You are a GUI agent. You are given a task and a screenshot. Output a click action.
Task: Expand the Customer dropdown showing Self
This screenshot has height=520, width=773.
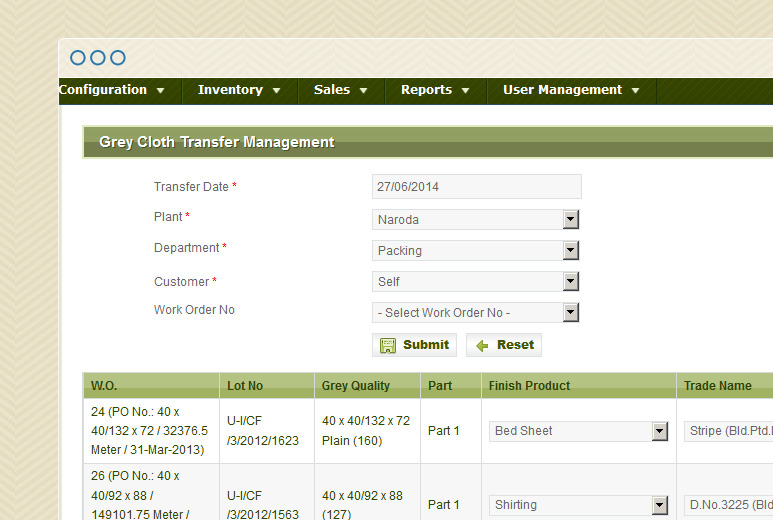[x=475, y=281]
